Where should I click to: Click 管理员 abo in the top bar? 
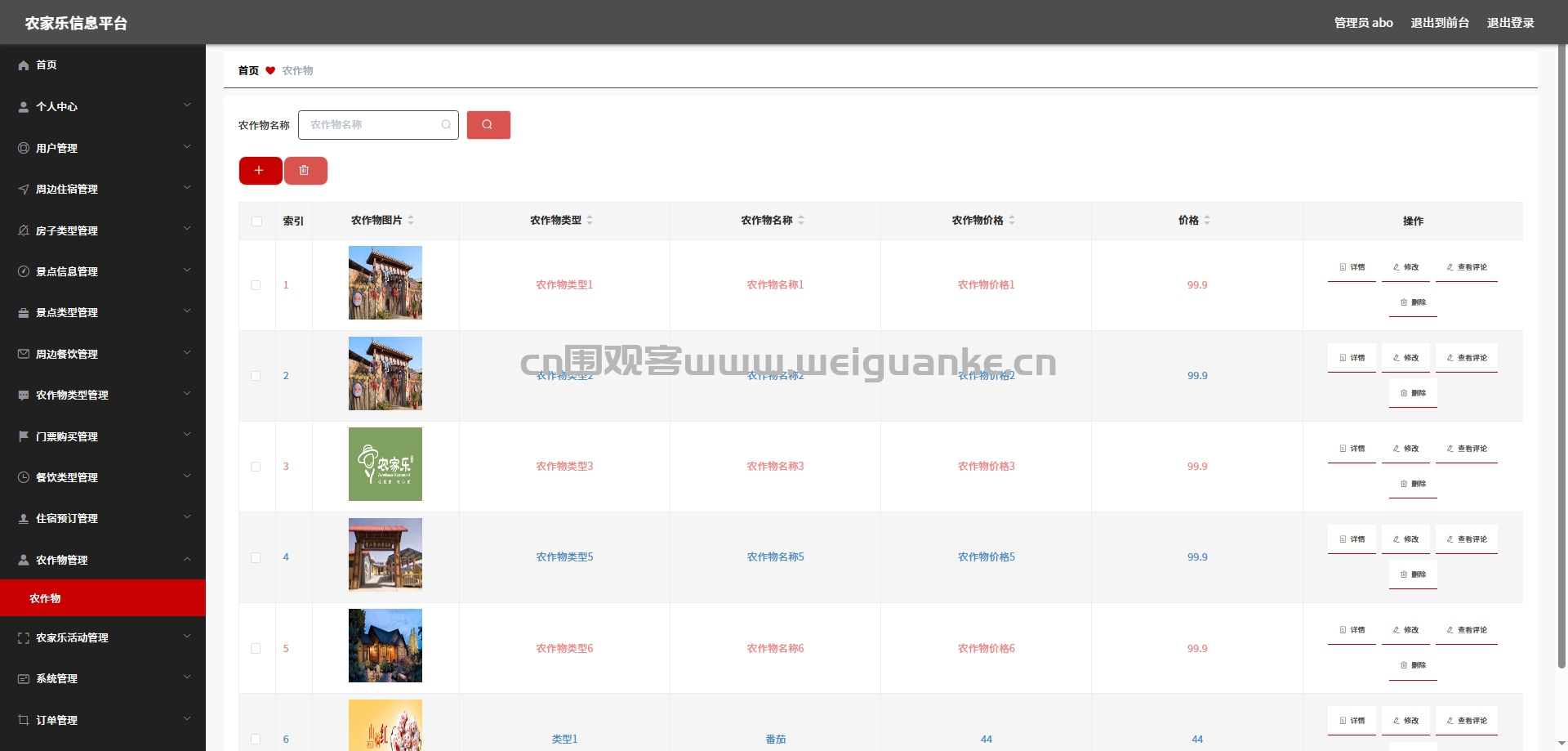click(1363, 23)
